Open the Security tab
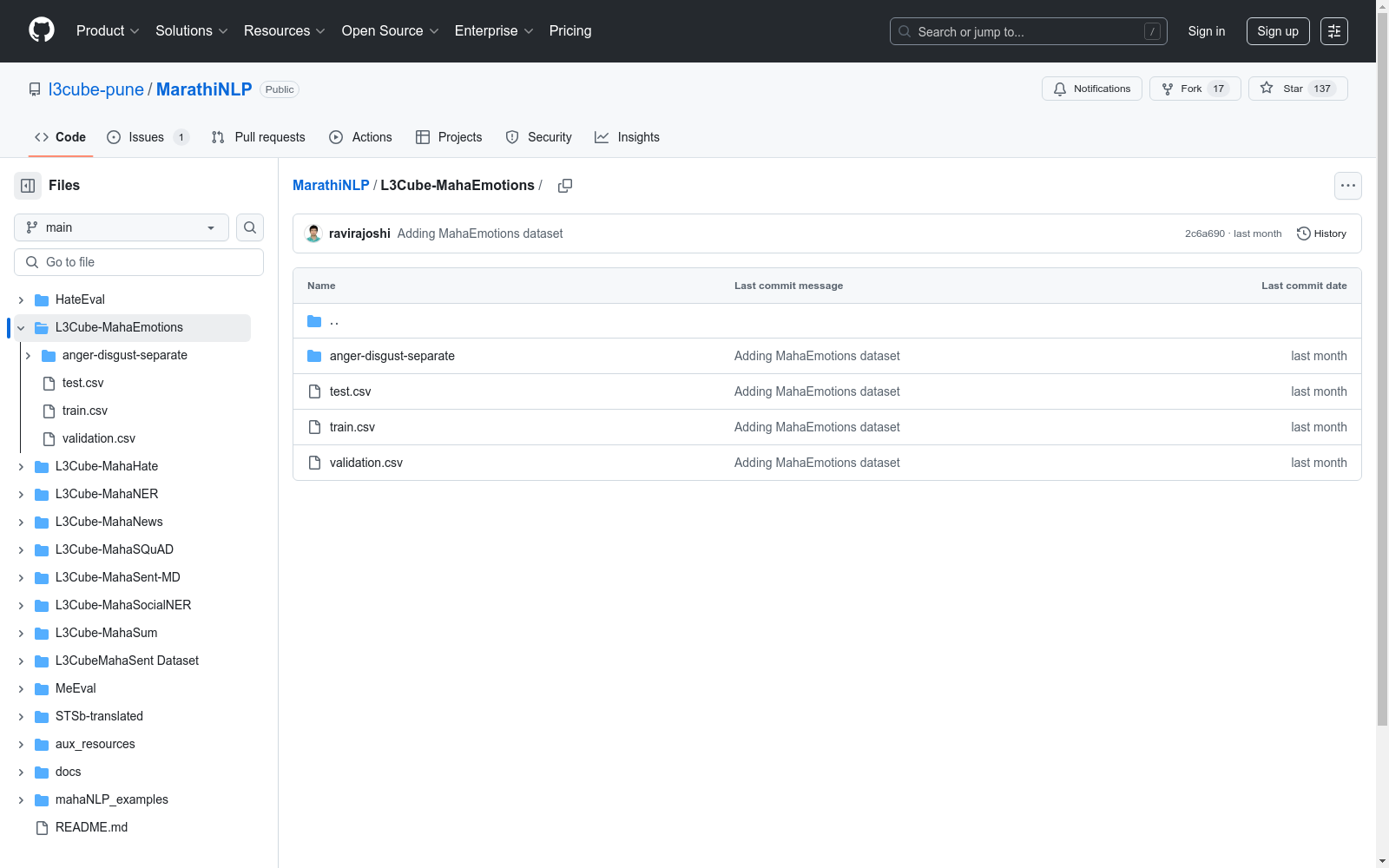 pos(538,137)
